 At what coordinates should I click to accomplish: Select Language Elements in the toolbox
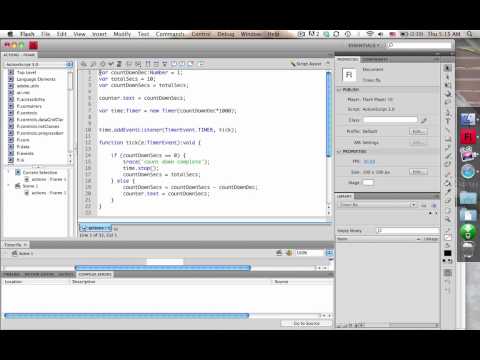36,79
